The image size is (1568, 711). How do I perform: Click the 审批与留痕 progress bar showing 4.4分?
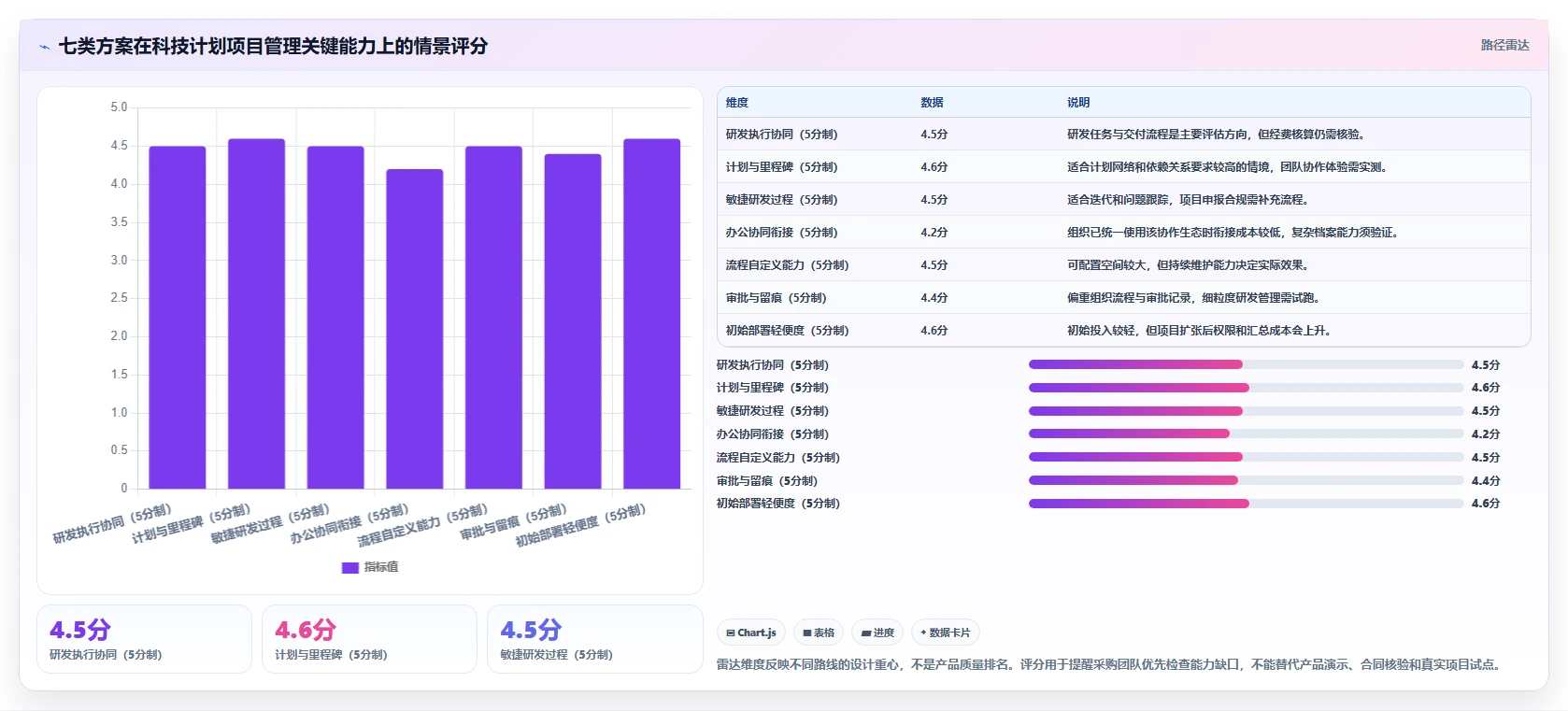(x=1246, y=480)
